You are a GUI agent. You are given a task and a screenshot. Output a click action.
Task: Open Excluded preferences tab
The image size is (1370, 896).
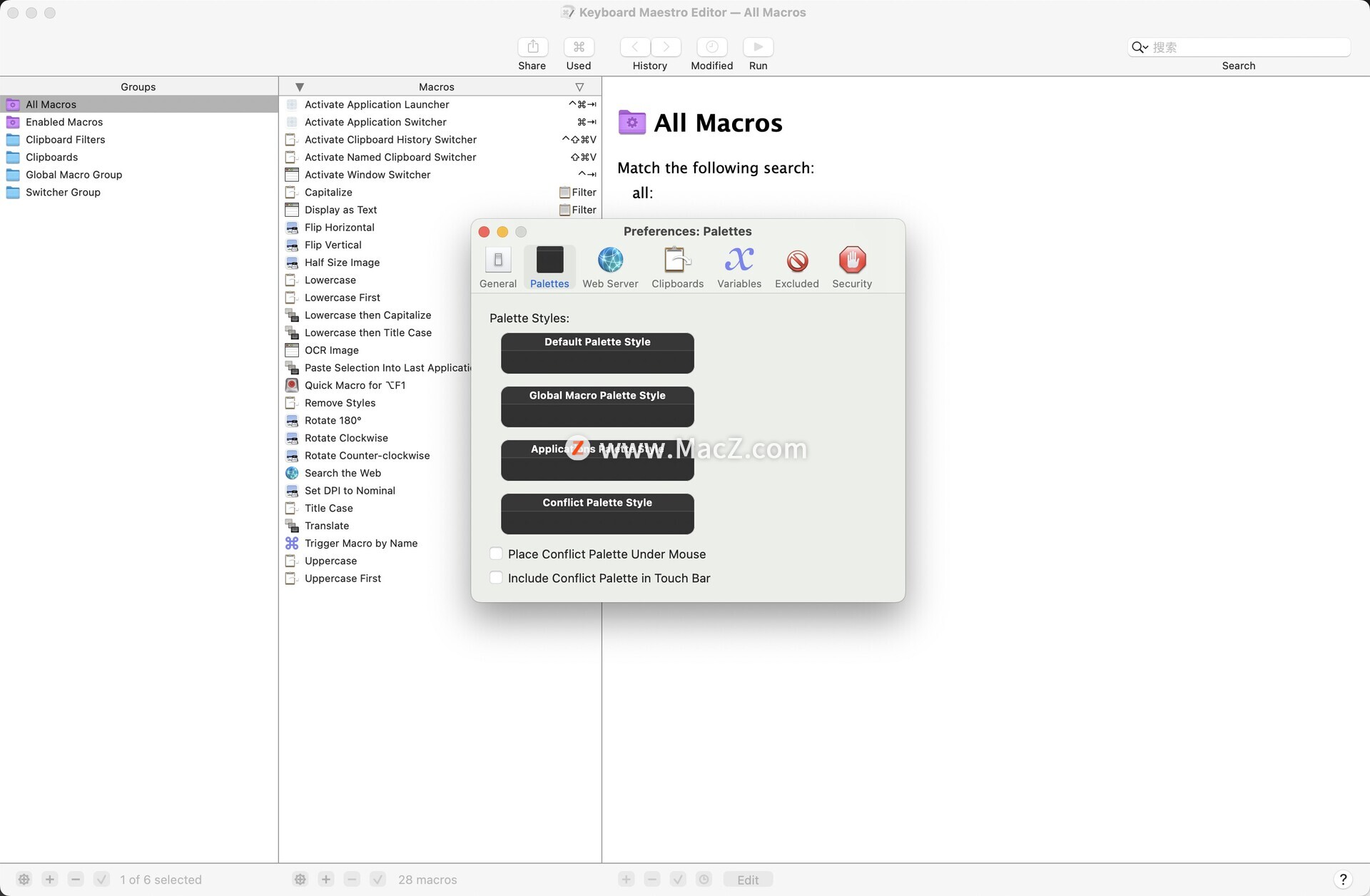[797, 268]
